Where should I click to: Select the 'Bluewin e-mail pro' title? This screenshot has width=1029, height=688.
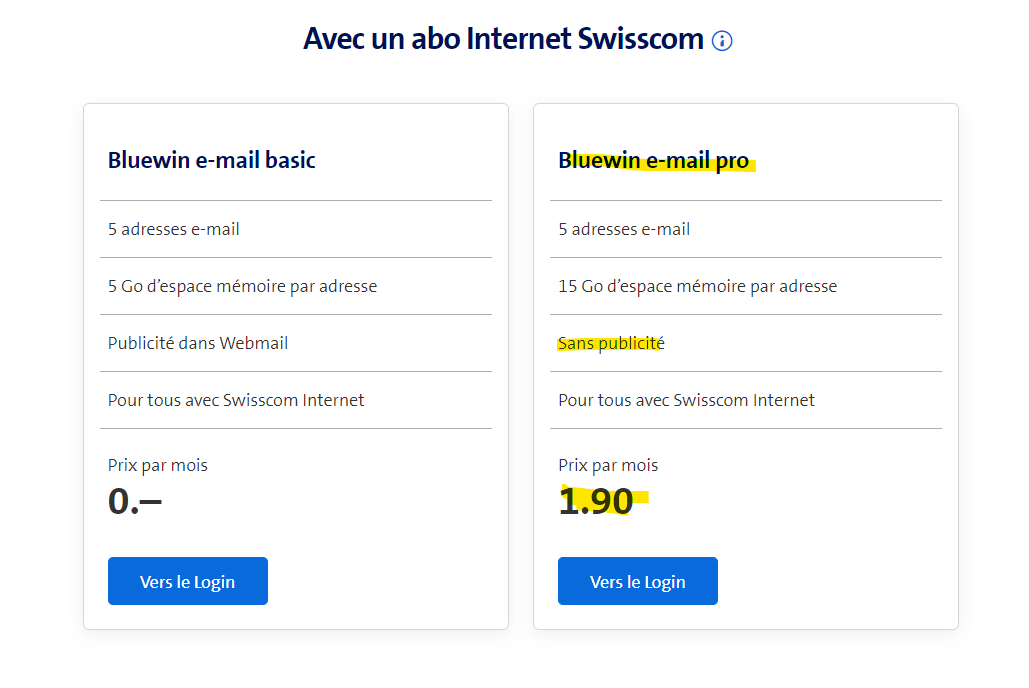[653, 160]
